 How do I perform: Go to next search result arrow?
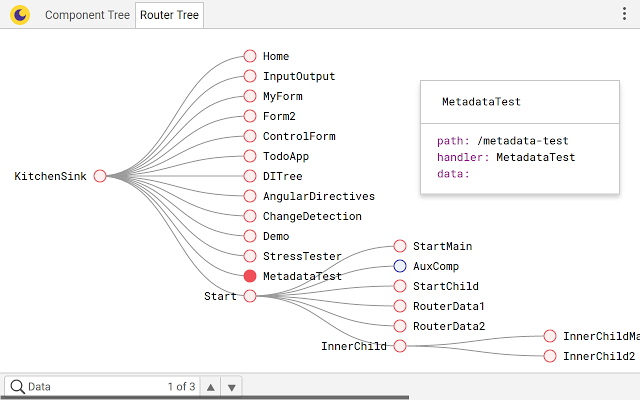232,386
